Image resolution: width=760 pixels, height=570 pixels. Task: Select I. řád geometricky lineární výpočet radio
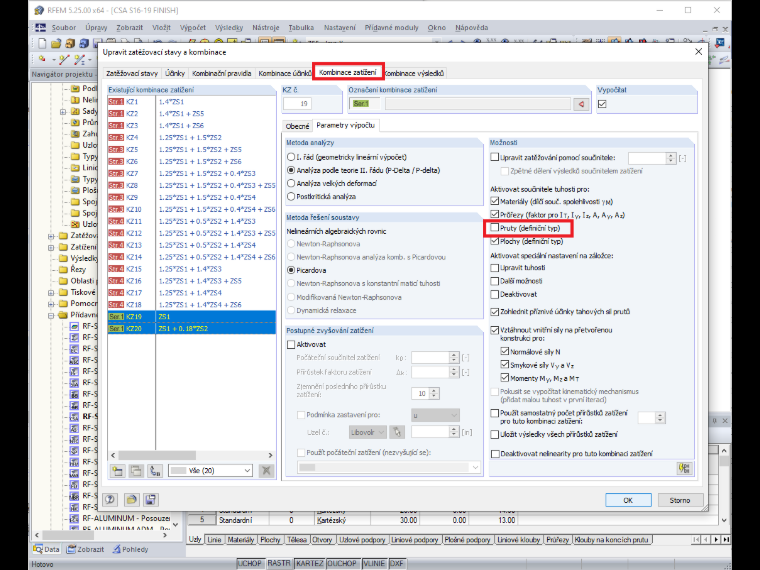pyautogui.click(x=291, y=157)
